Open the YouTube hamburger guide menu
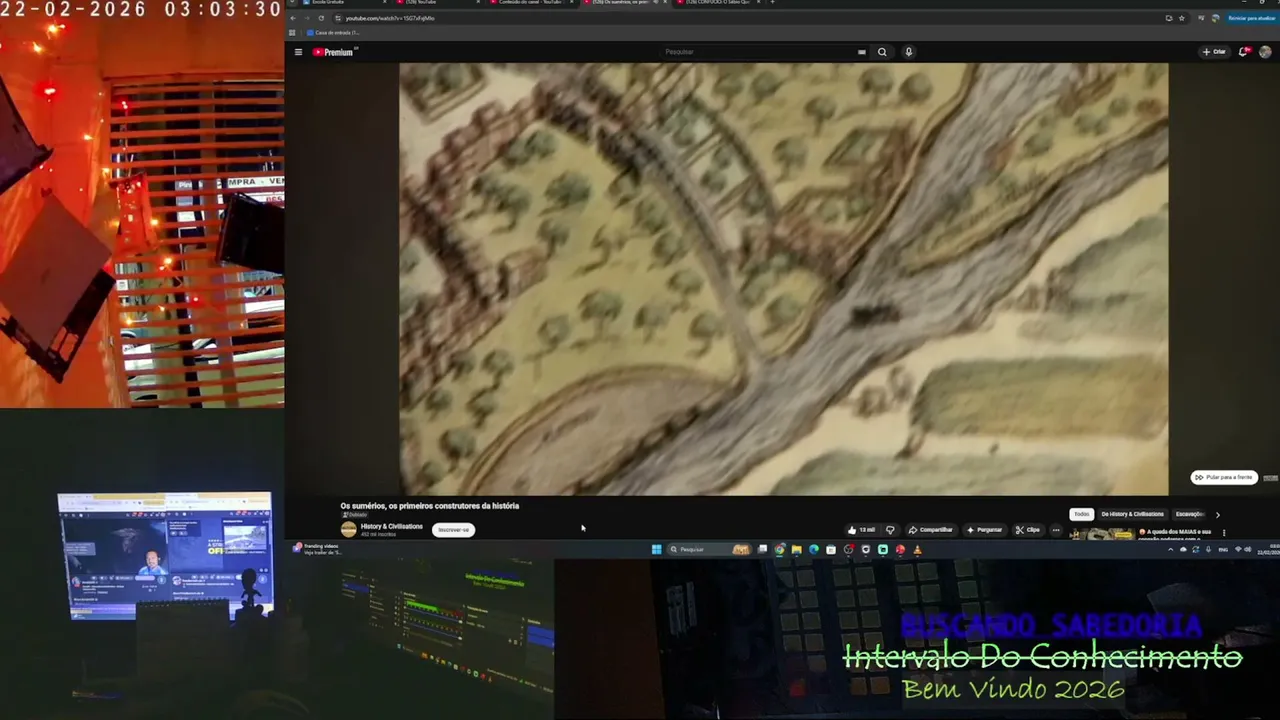 (x=298, y=52)
